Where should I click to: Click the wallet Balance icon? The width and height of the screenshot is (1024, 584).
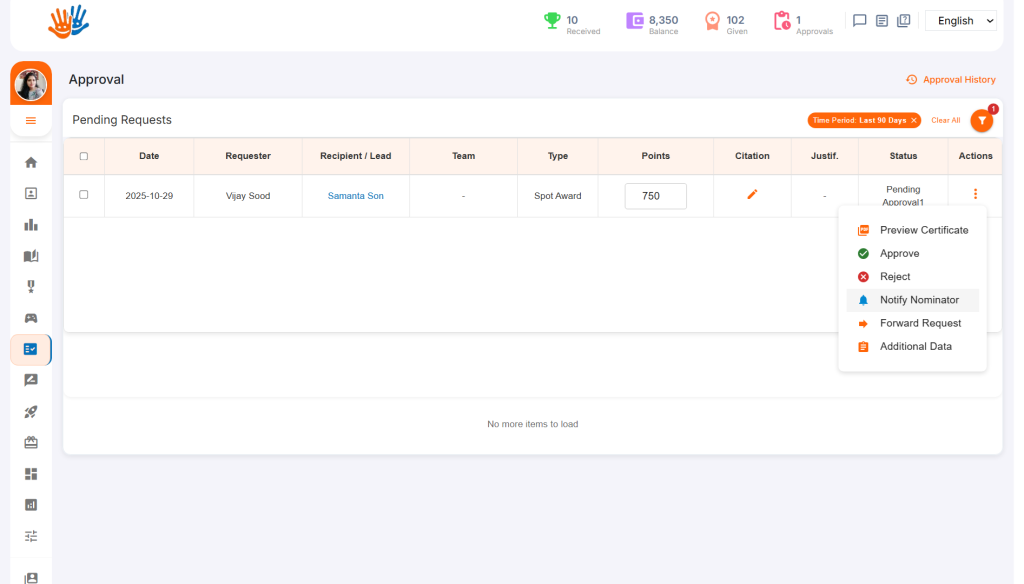click(635, 20)
